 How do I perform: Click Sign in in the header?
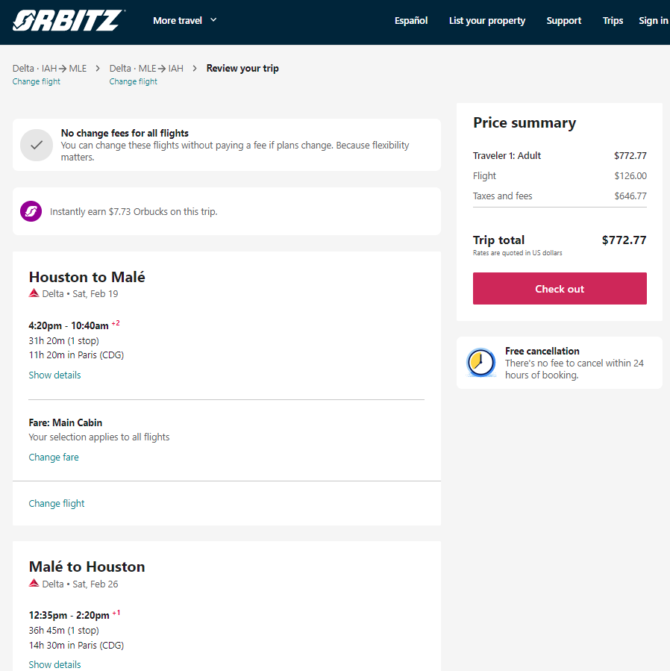(x=653, y=20)
